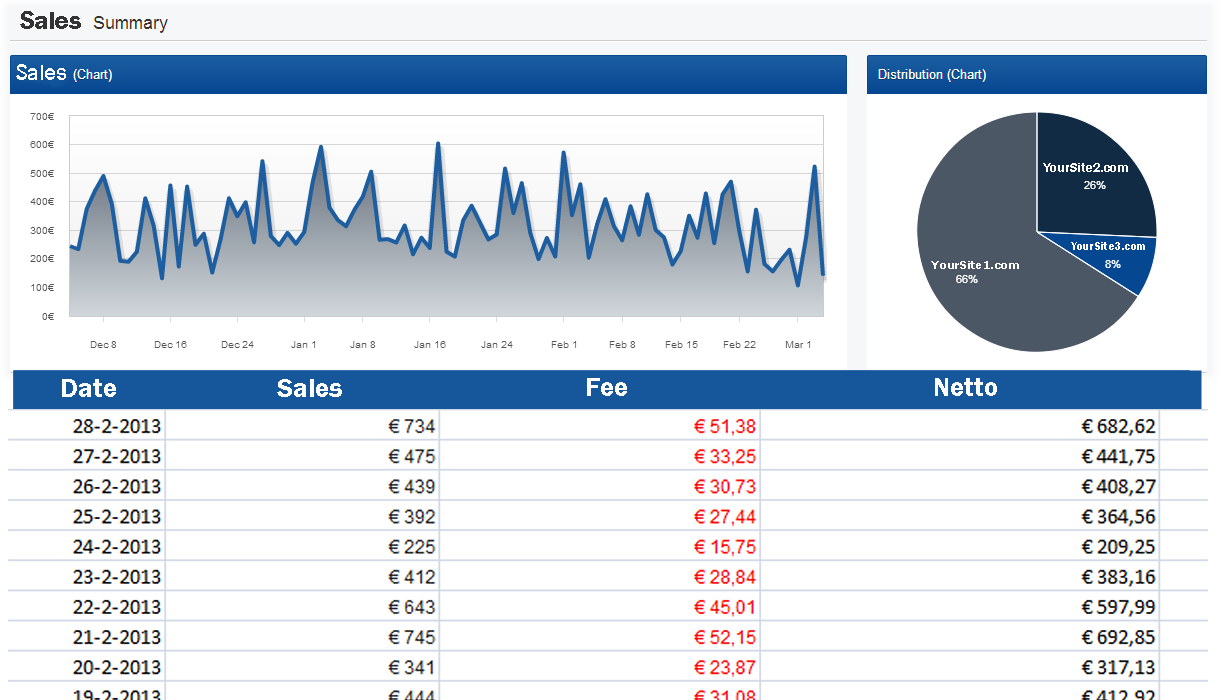Click the 700€ axis label on the chart
Screen dimensions: 1221x700
point(40,116)
